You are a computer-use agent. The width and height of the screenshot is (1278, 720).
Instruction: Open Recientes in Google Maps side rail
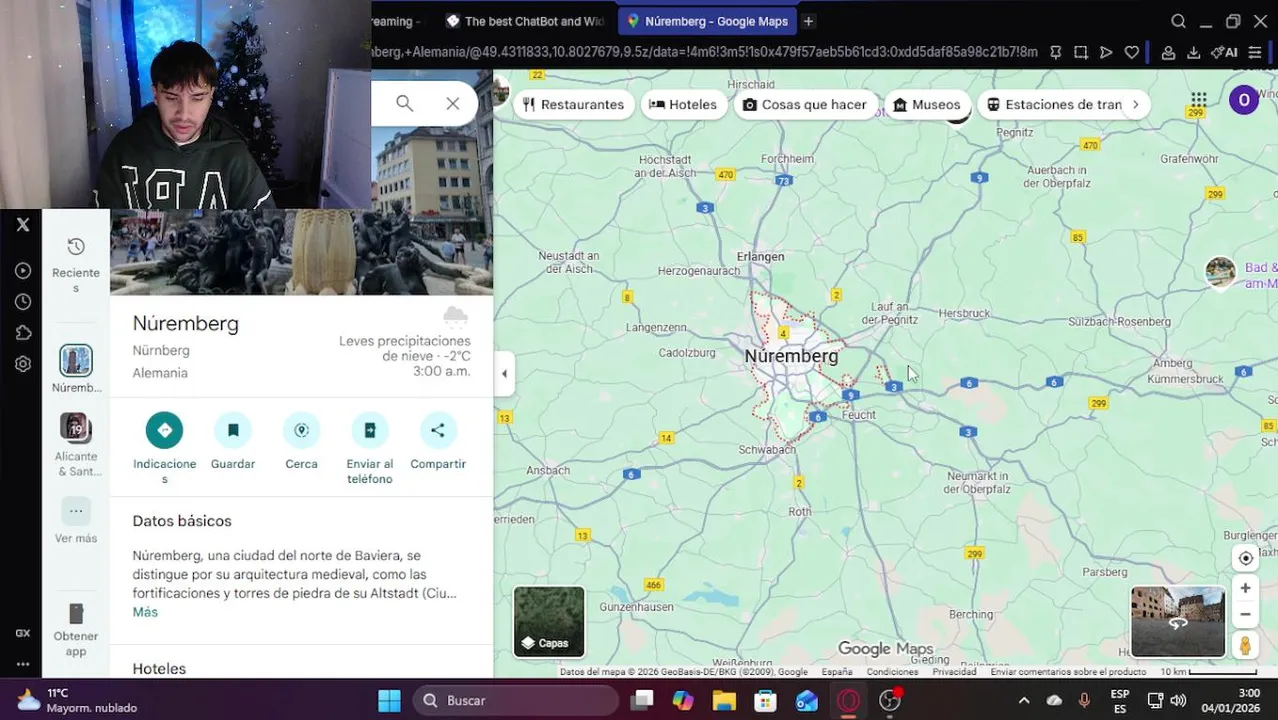point(76,265)
